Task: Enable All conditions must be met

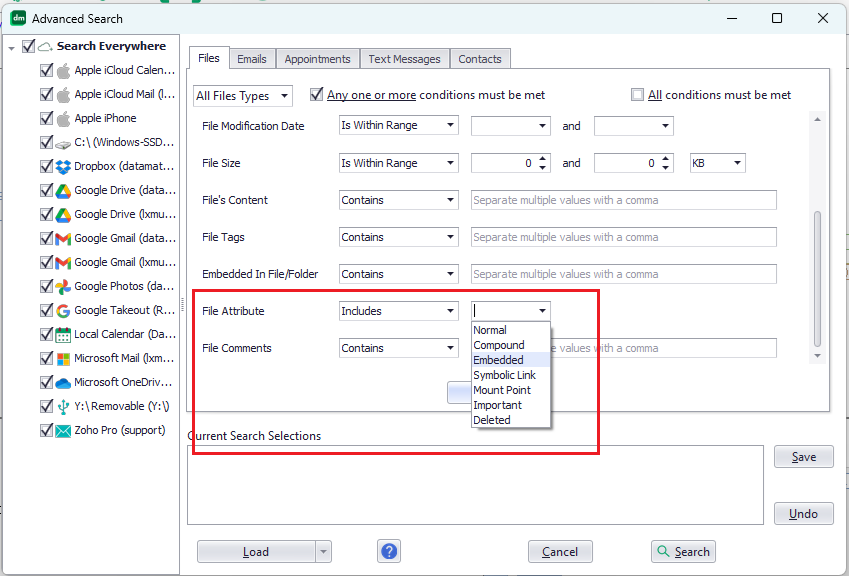Action: (x=637, y=94)
